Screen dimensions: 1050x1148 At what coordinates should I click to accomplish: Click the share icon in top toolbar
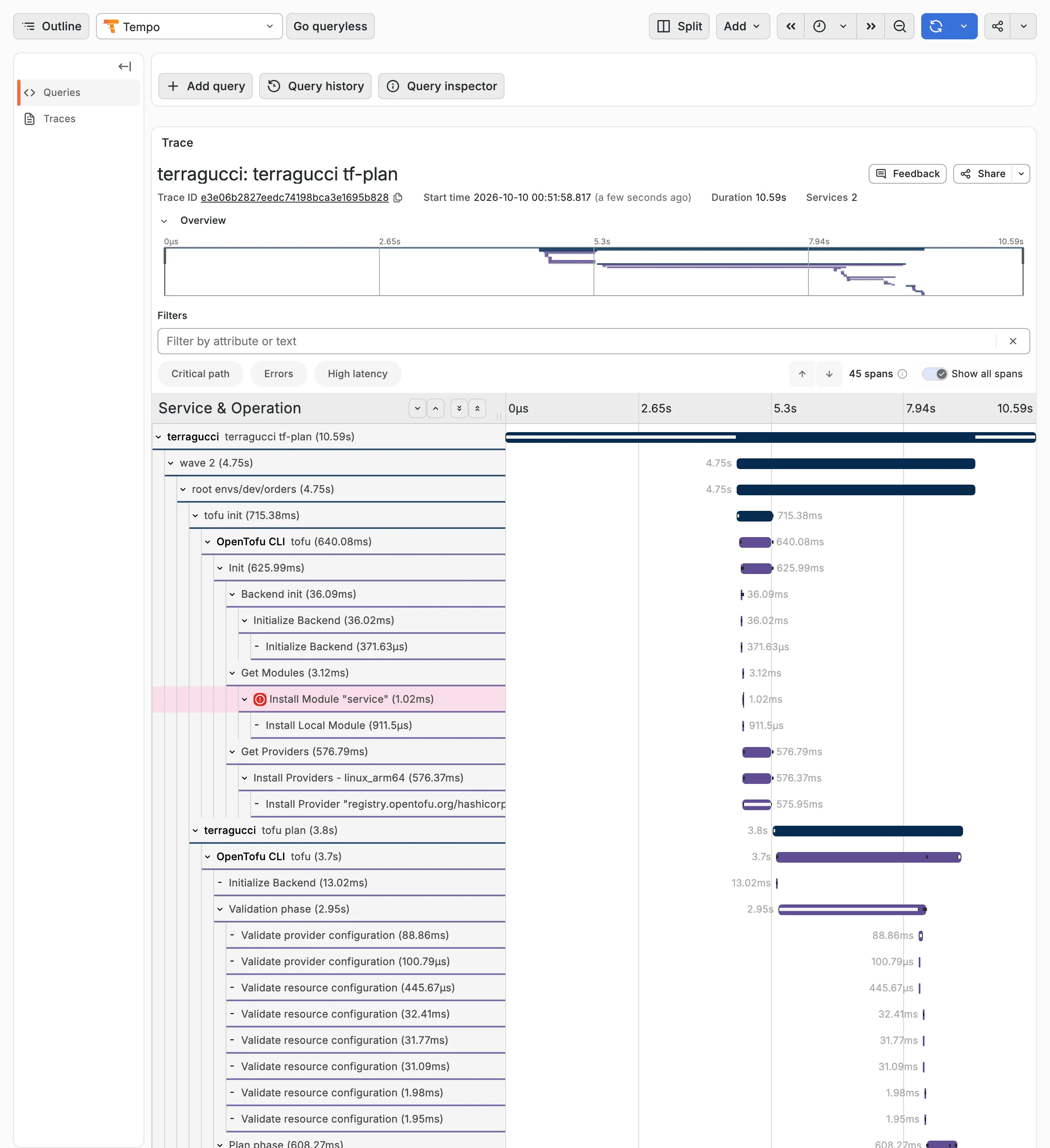coord(997,26)
